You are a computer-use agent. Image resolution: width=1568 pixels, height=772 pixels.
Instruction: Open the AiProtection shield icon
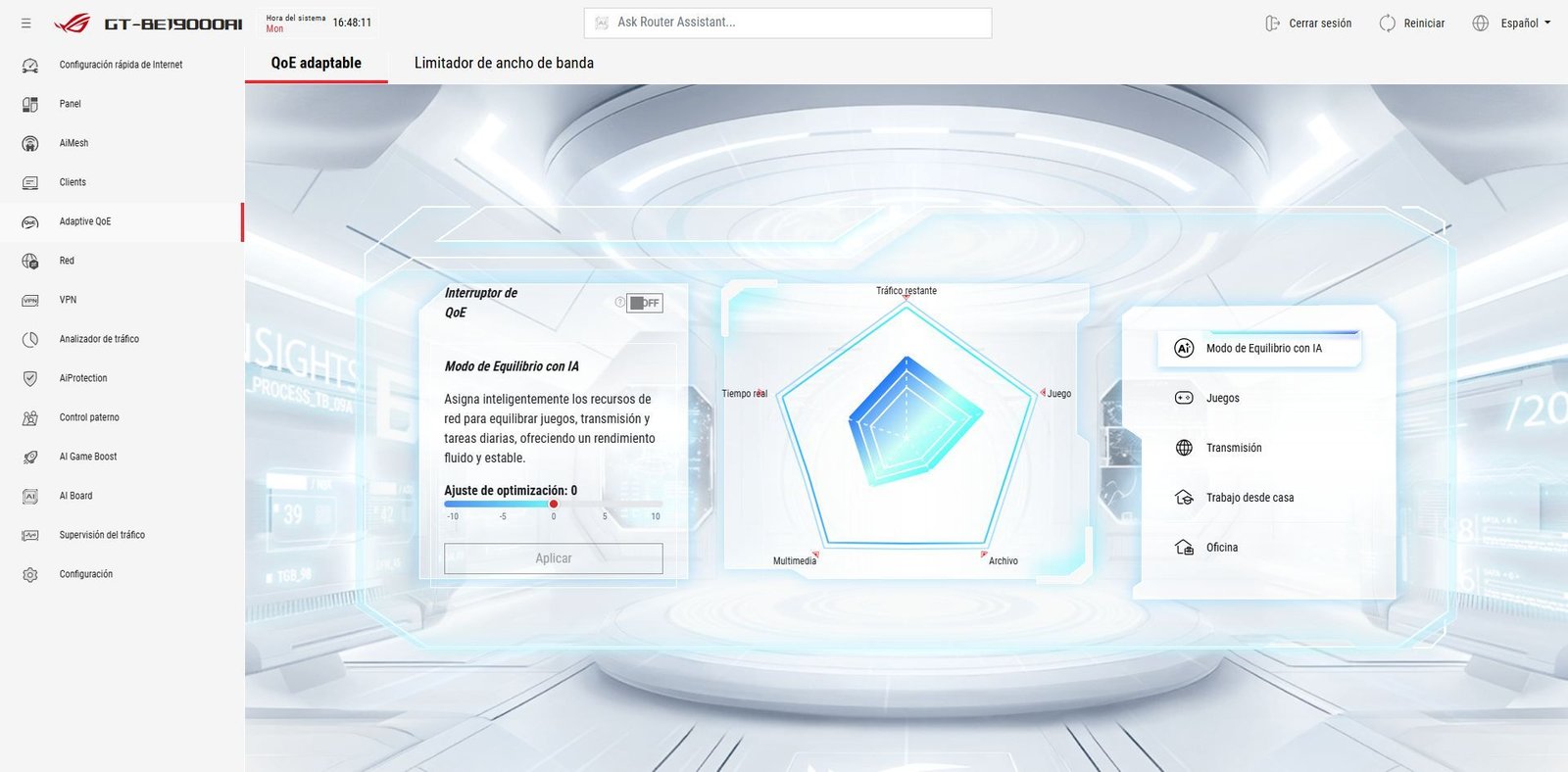(x=30, y=378)
